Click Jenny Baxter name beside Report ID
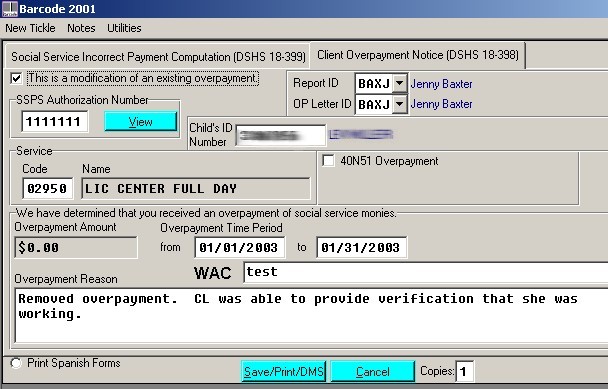 (441, 84)
